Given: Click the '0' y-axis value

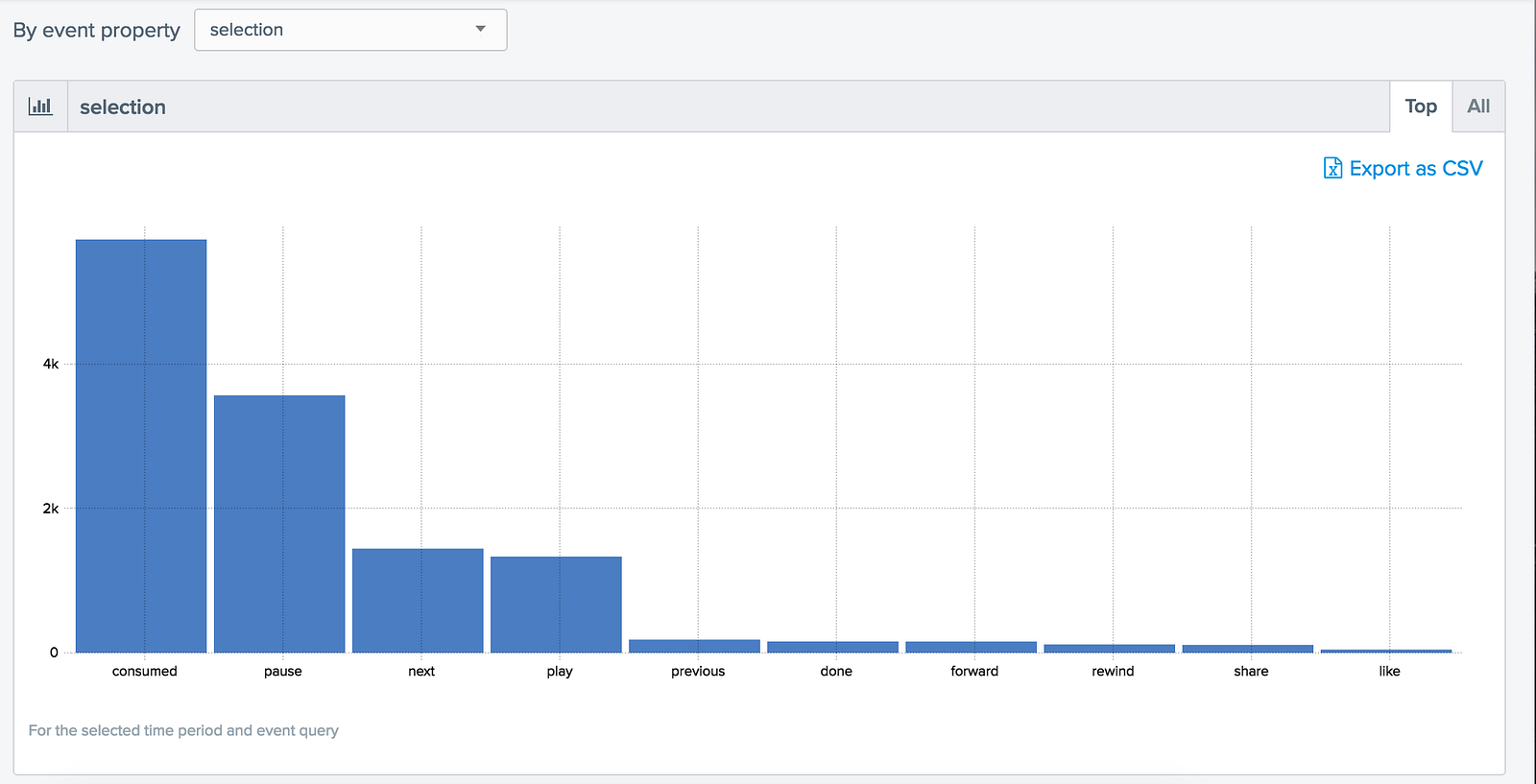Looking at the screenshot, I should pos(54,653).
